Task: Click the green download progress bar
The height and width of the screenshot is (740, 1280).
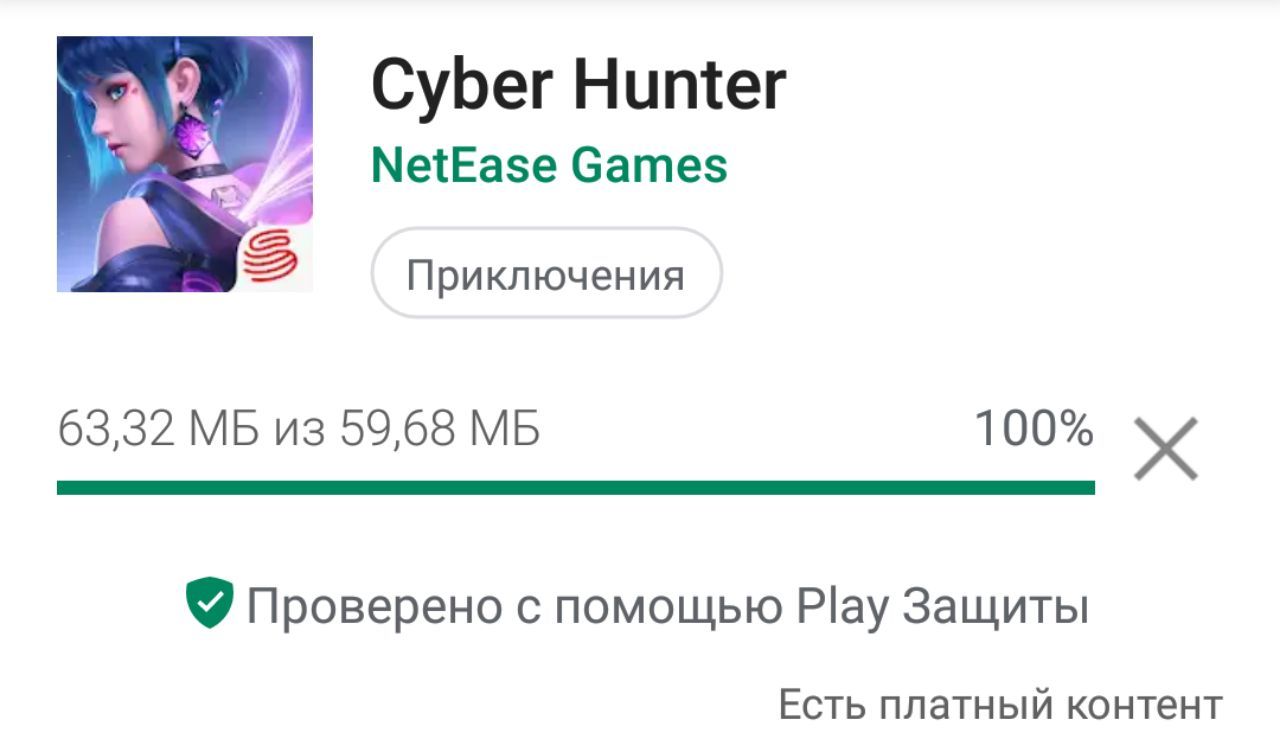Action: [x=576, y=487]
